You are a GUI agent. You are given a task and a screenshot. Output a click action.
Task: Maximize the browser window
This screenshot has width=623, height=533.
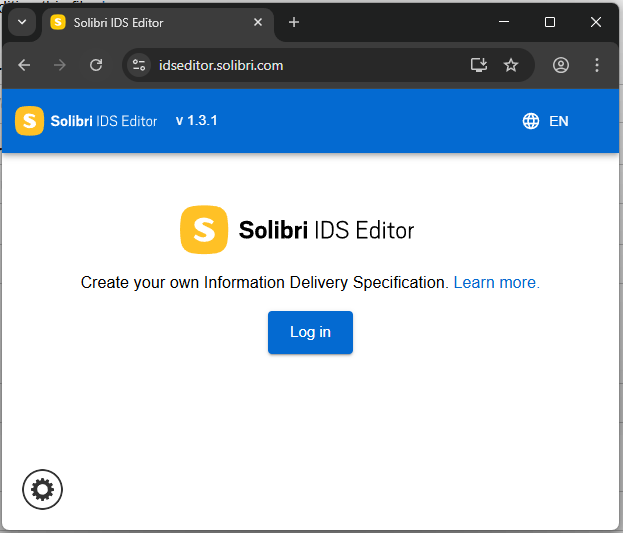(550, 22)
